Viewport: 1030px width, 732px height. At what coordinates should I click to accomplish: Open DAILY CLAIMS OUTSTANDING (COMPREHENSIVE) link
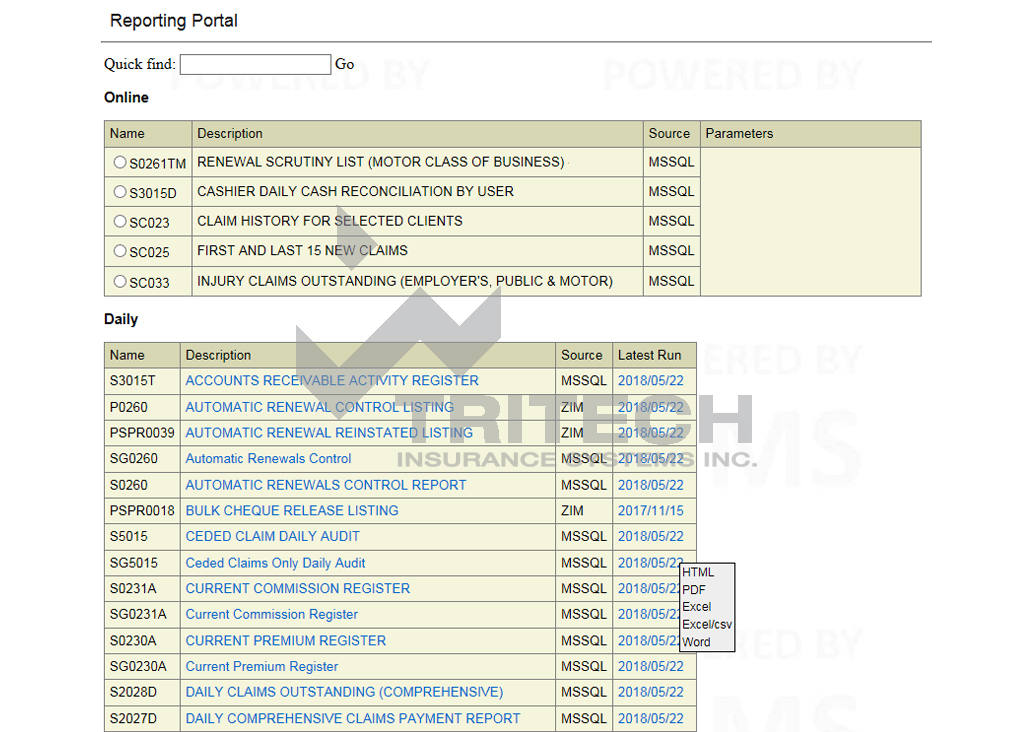pos(344,692)
